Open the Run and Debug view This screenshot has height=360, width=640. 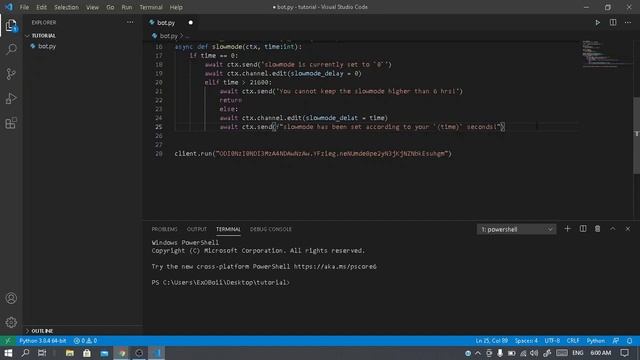tap(11, 98)
